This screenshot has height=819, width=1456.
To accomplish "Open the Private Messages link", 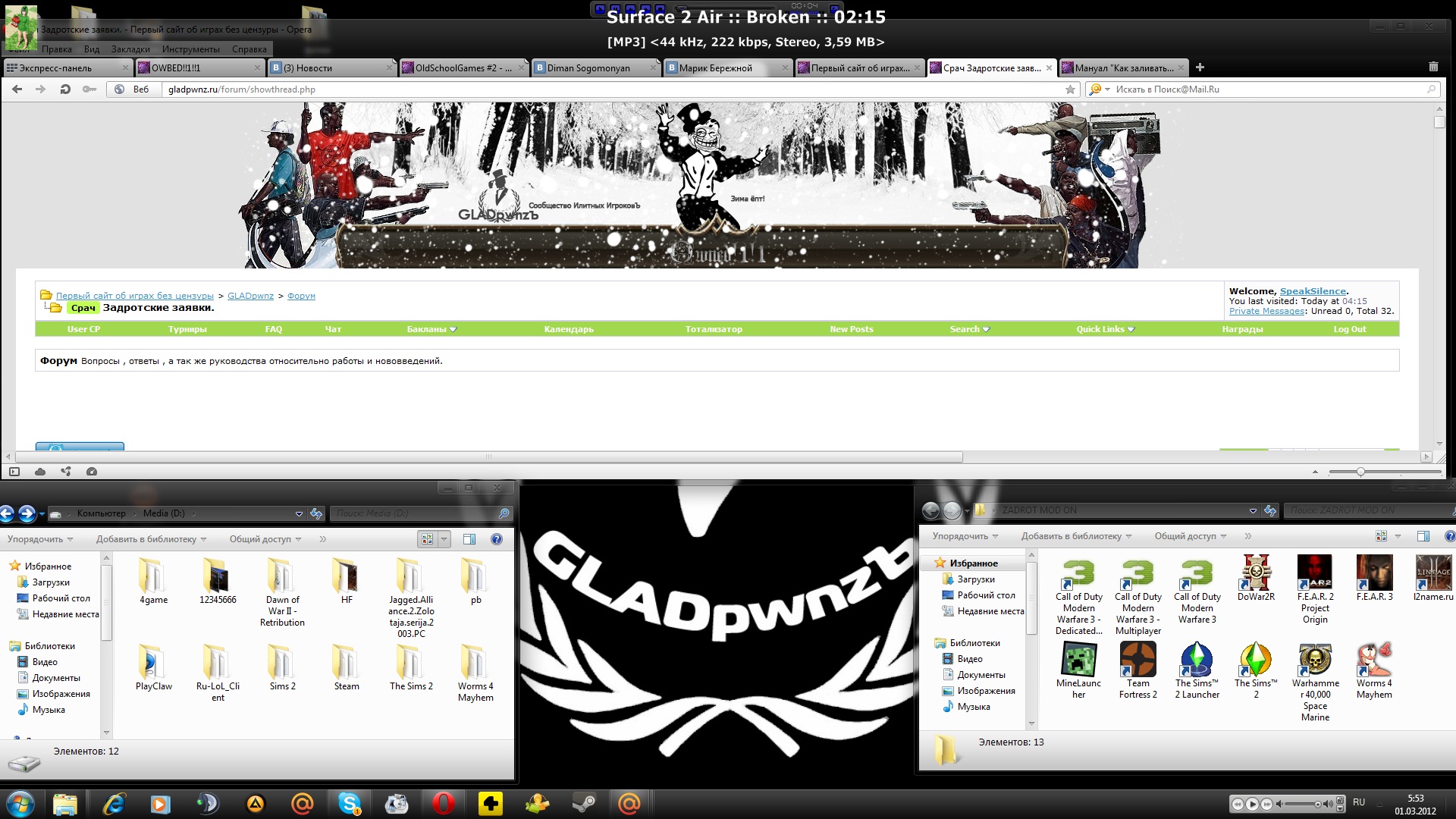I will pyautogui.click(x=1266, y=311).
